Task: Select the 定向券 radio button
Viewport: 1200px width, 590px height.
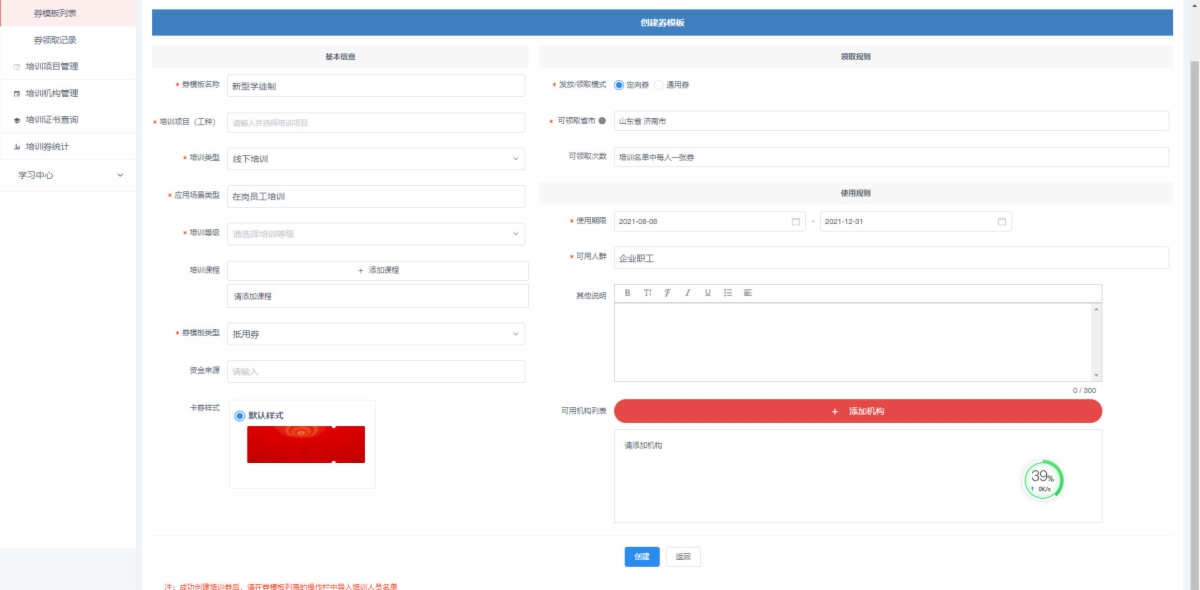Action: click(619, 85)
